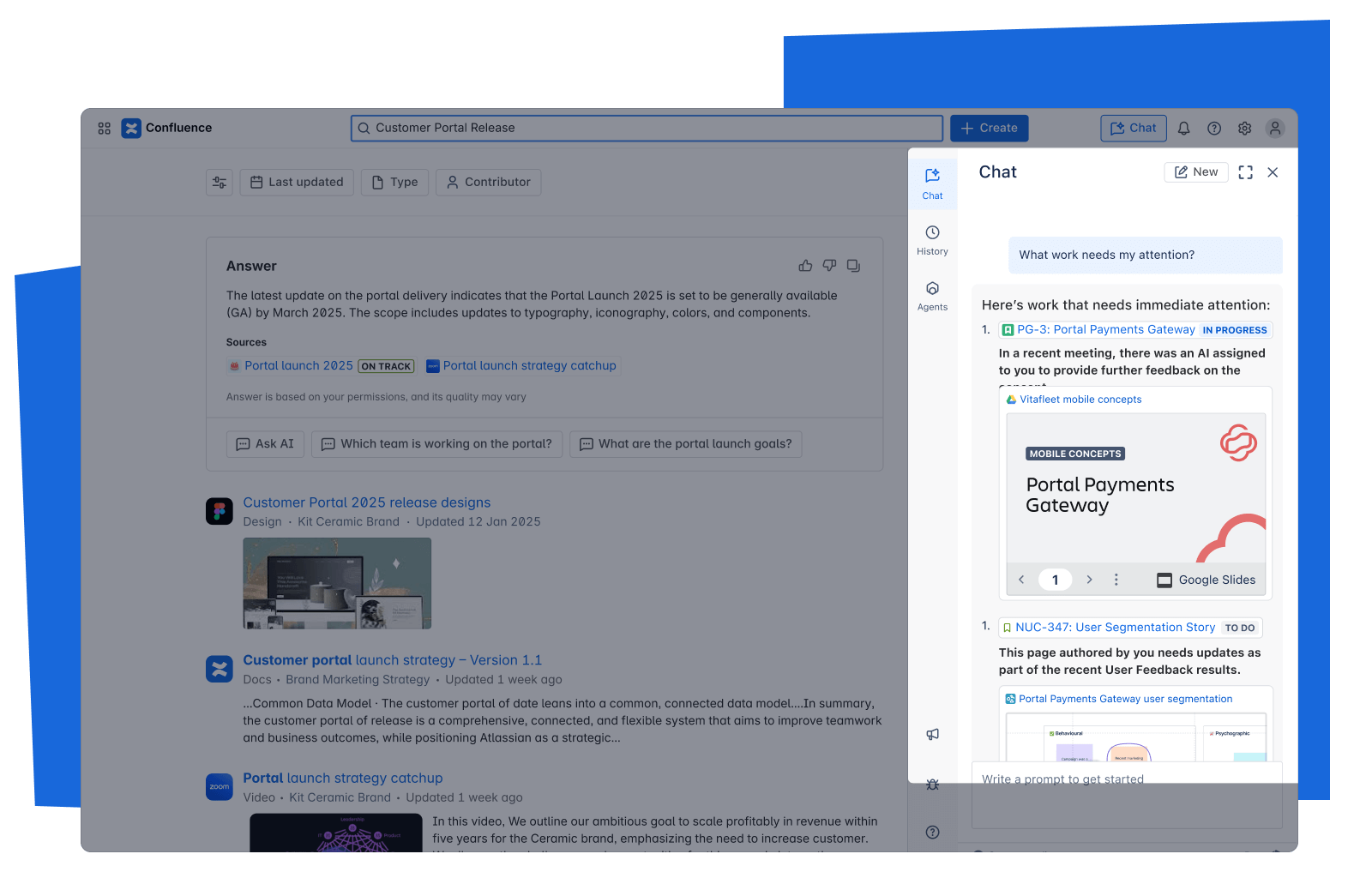1372x878 pixels.
Task: Open the Type filter dropdown
Action: pos(394,182)
